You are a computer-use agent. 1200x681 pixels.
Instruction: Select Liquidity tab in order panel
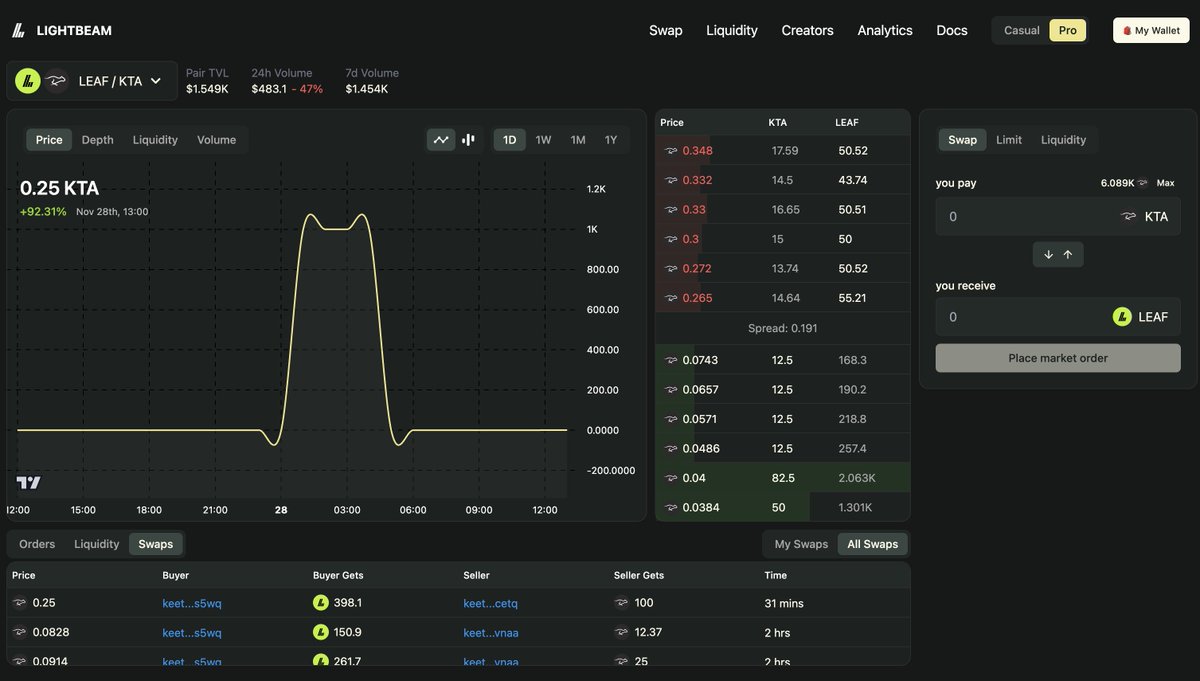(x=1063, y=140)
